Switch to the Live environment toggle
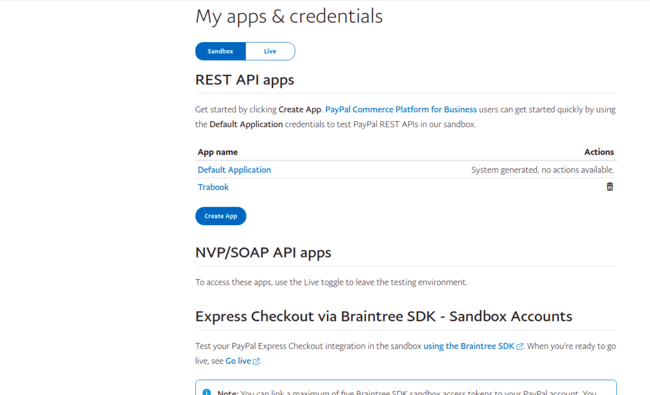 270,51
